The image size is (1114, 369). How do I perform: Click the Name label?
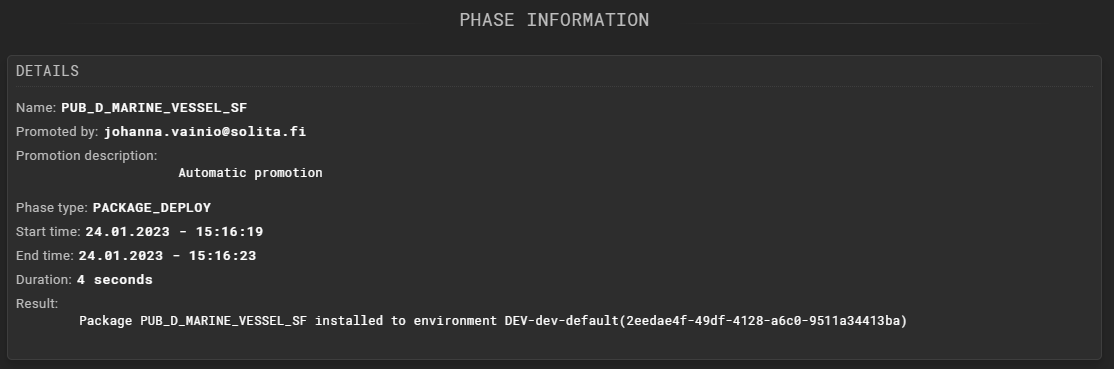tap(36, 108)
